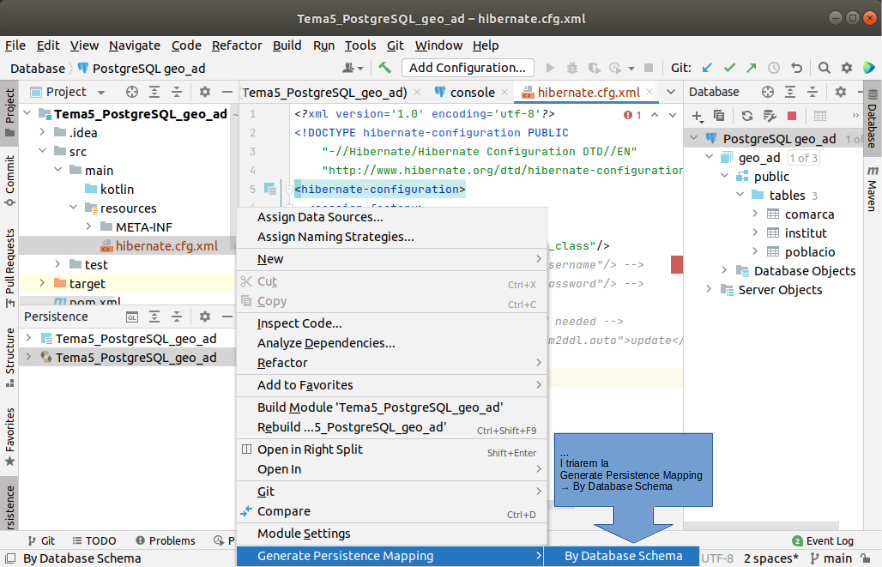The image size is (882, 567).
Task: Open Maven side tool window
Action: tap(872, 189)
